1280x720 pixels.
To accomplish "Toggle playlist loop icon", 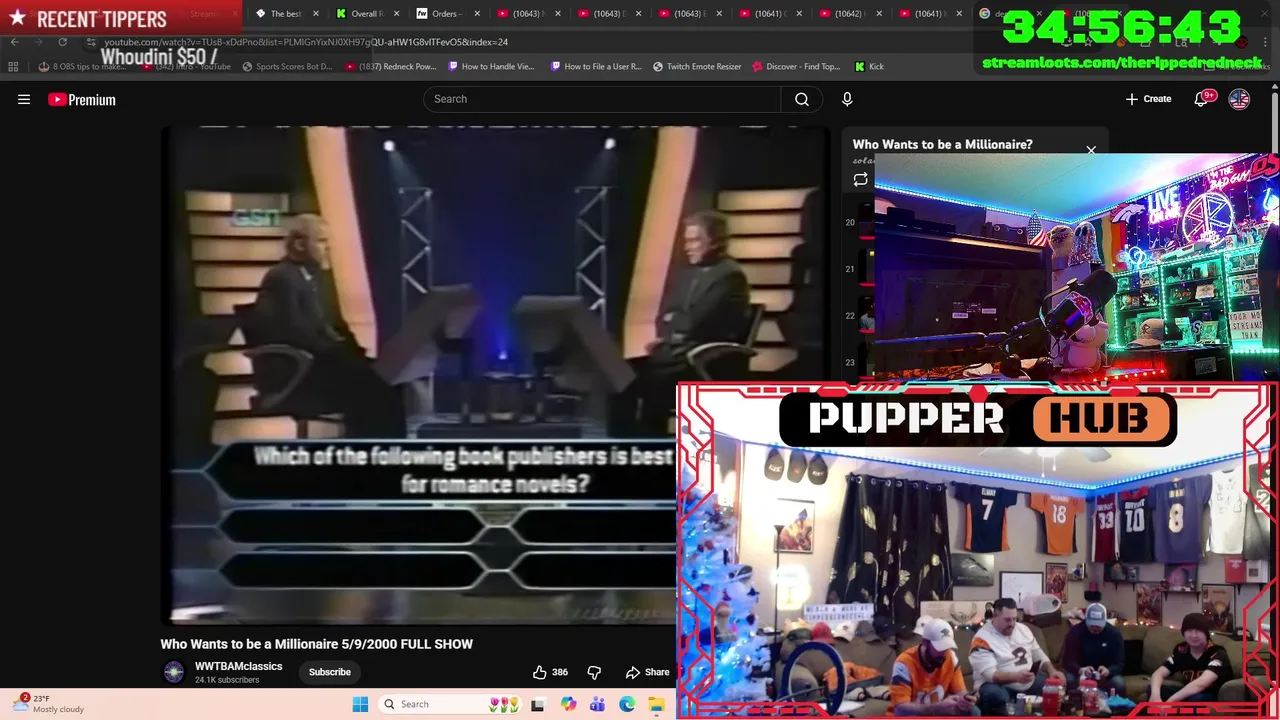I will [860, 180].
